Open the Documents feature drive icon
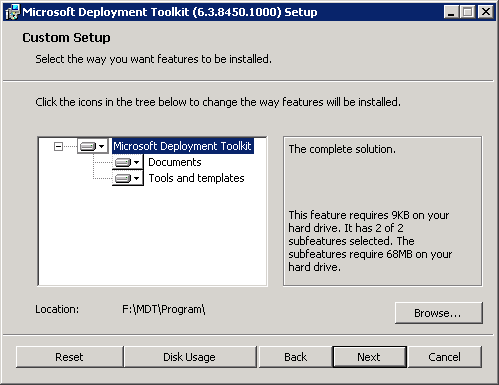The image size is (499, 385). pos(123,162)
